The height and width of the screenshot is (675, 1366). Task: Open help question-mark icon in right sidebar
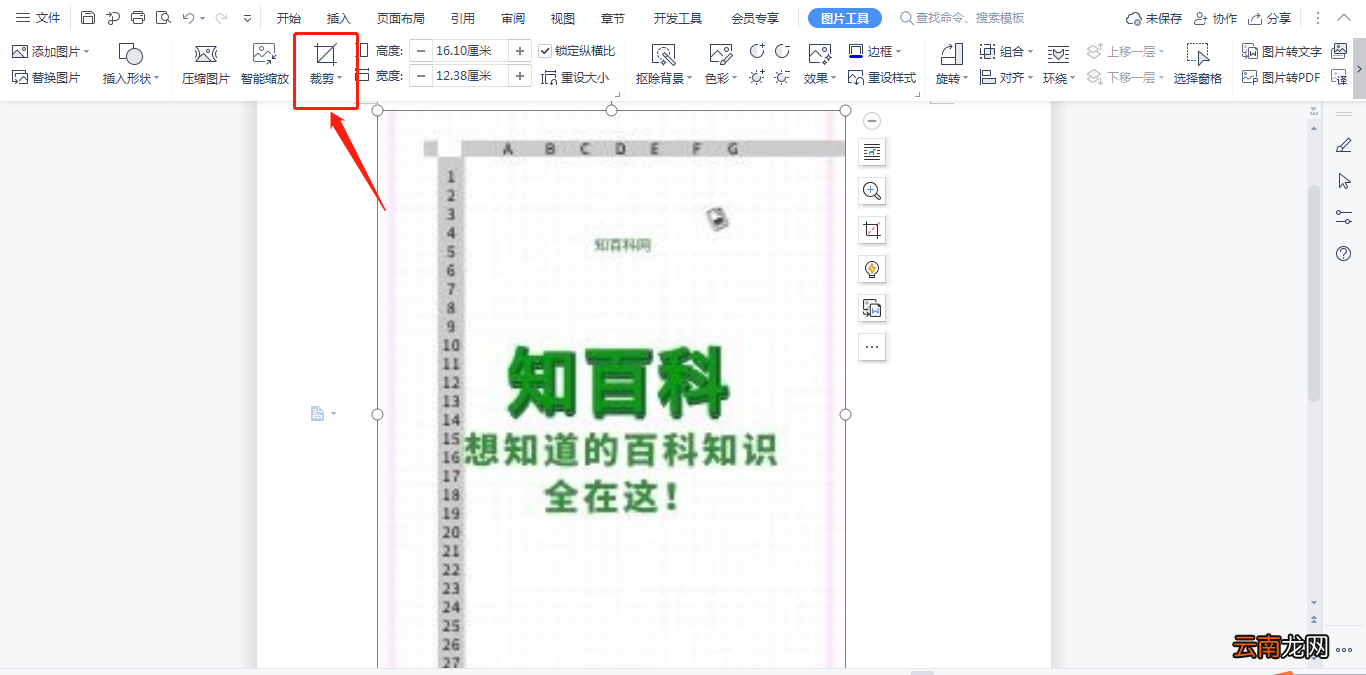1344,254
